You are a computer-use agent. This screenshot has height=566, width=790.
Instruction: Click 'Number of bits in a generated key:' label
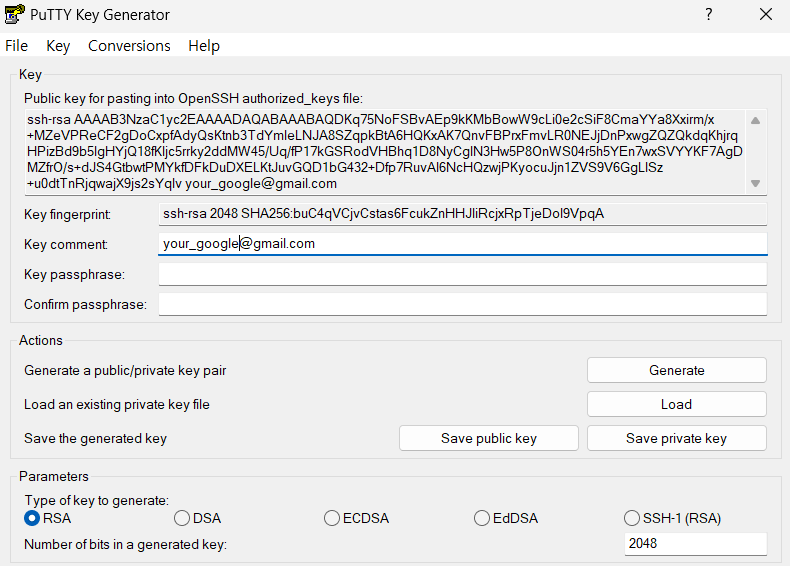125,544
